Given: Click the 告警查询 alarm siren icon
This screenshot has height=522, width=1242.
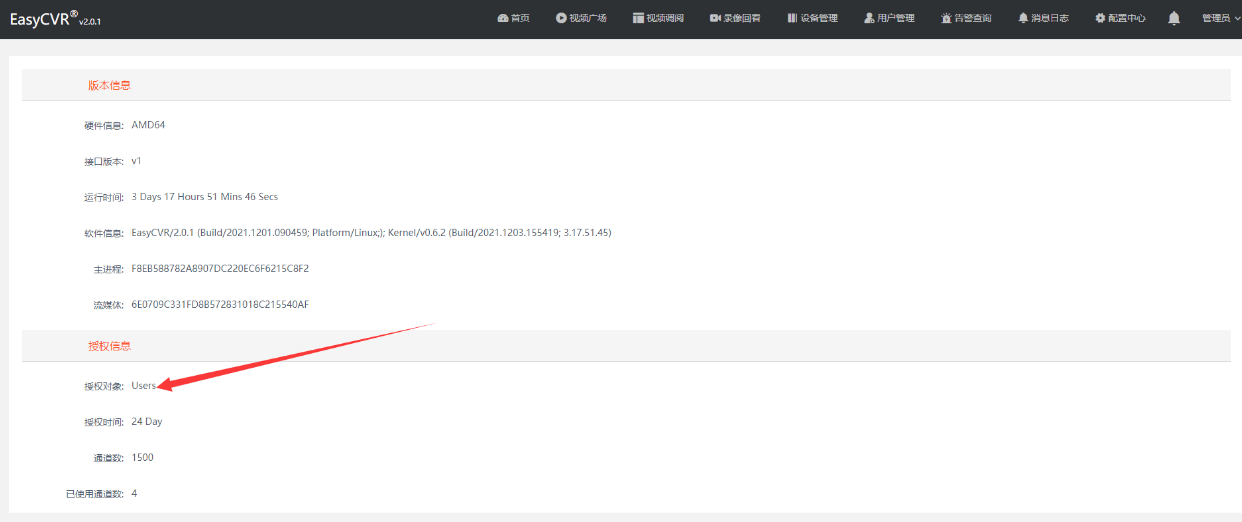Looking at the screenshot, I should click(x=946, y=18).
